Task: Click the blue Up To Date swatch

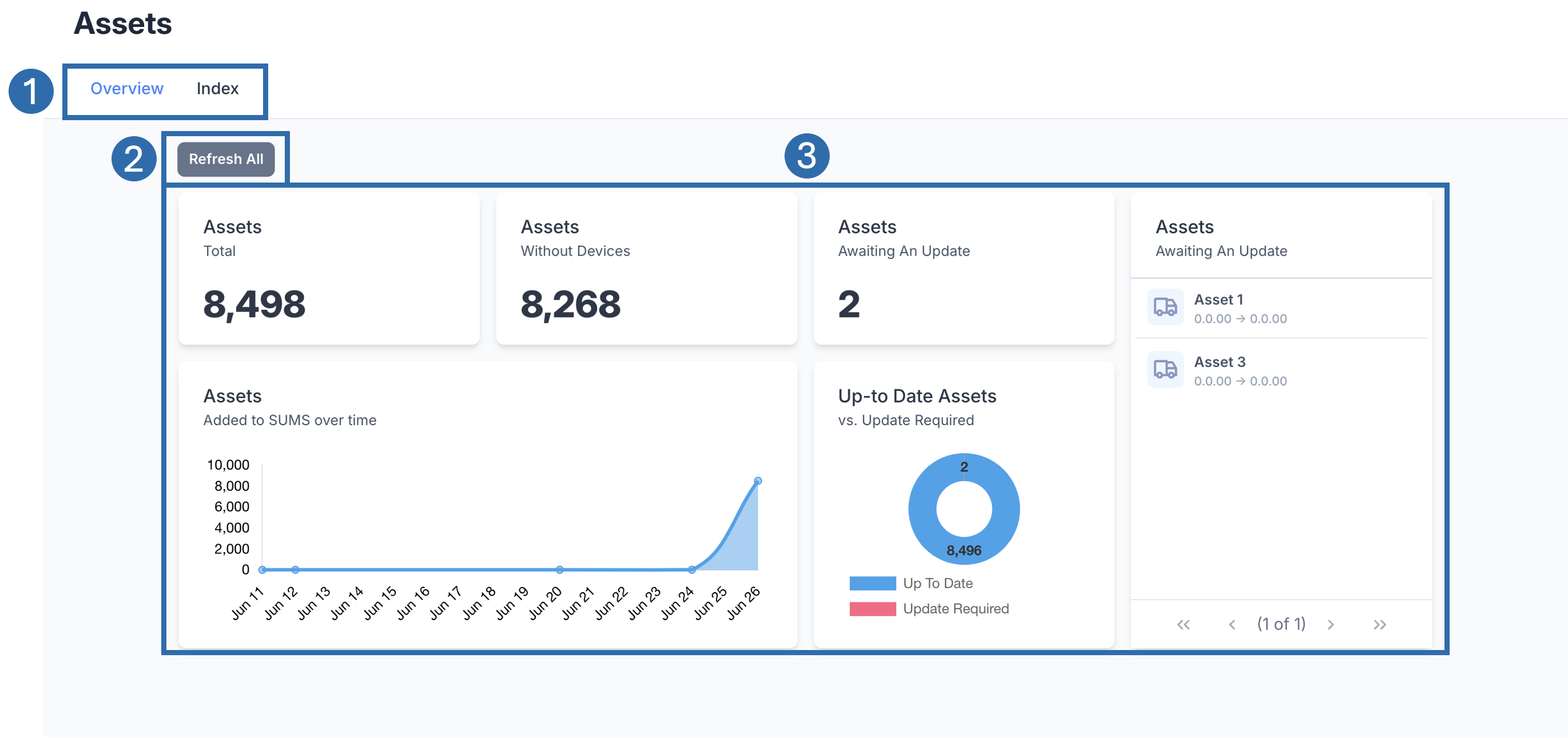Action: pos(872,584)
